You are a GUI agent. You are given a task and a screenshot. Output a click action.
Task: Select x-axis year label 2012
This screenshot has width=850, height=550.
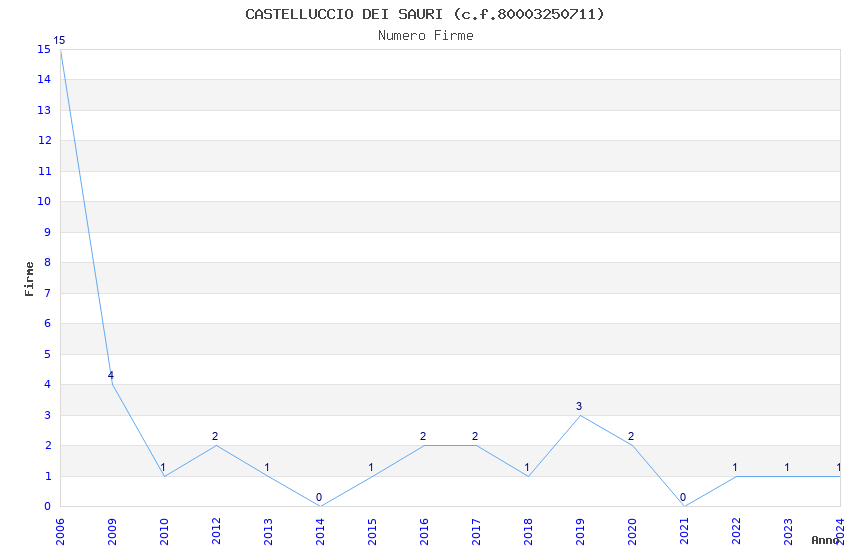click(216, 532)
